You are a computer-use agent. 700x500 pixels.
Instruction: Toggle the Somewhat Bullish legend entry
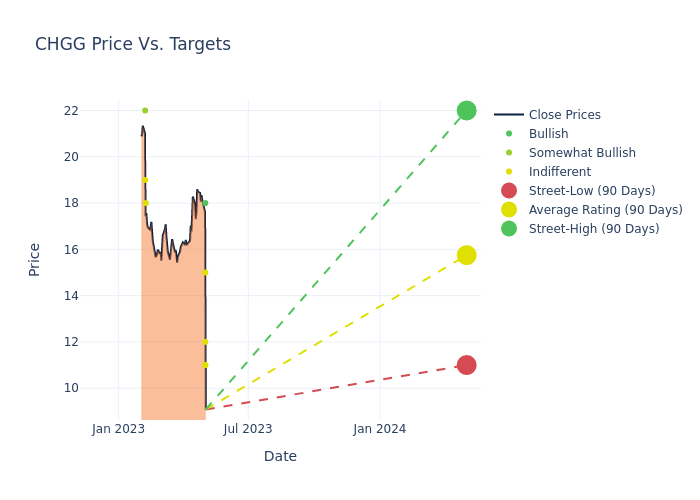[581, 153]
